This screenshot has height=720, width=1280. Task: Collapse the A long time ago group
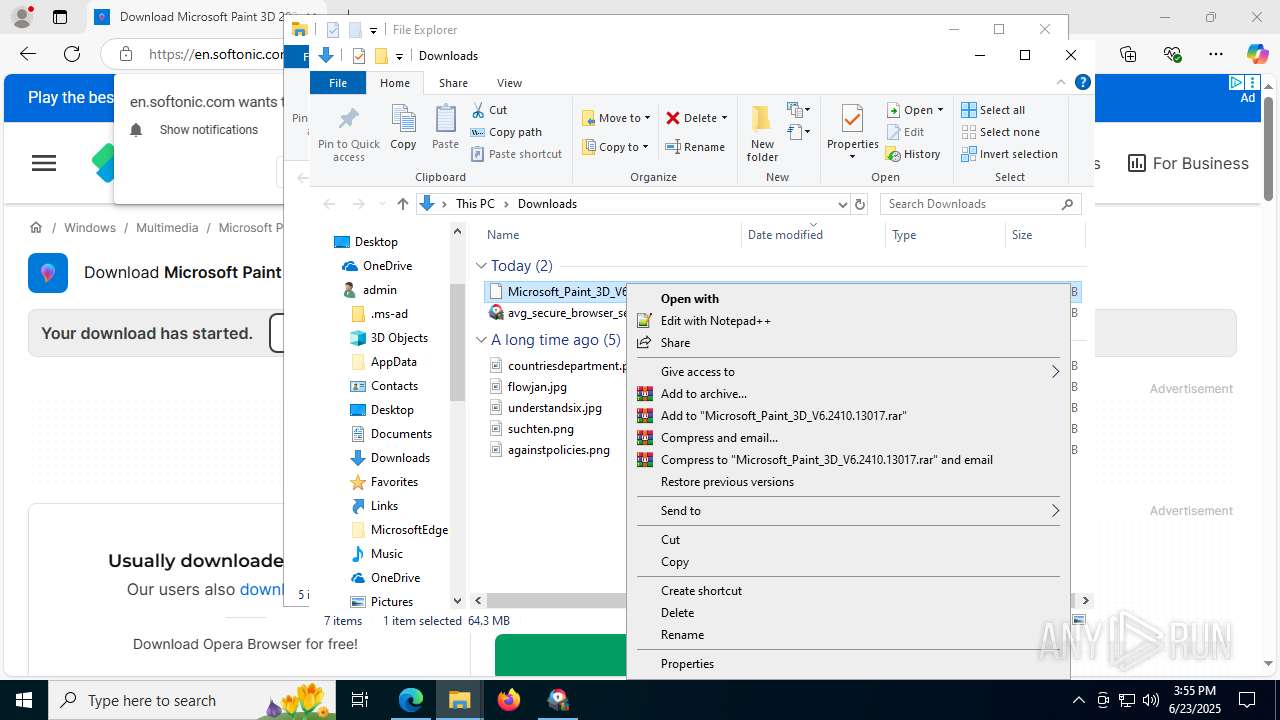point(482,340)
